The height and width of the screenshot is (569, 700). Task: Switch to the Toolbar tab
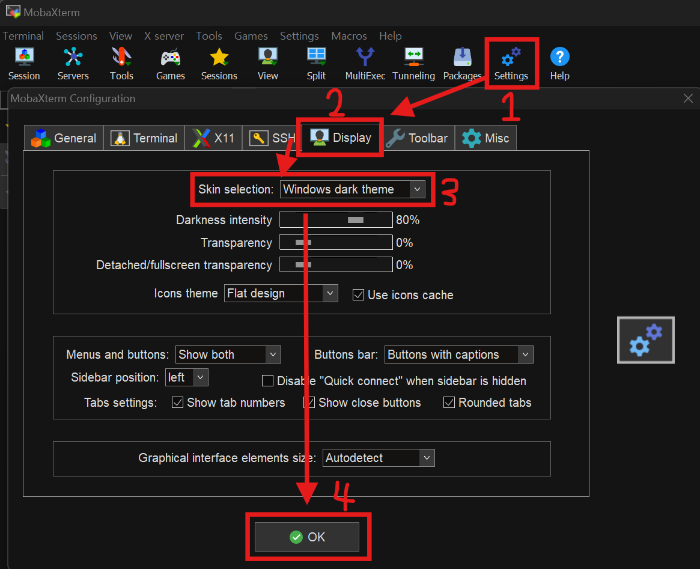[417, 138]
